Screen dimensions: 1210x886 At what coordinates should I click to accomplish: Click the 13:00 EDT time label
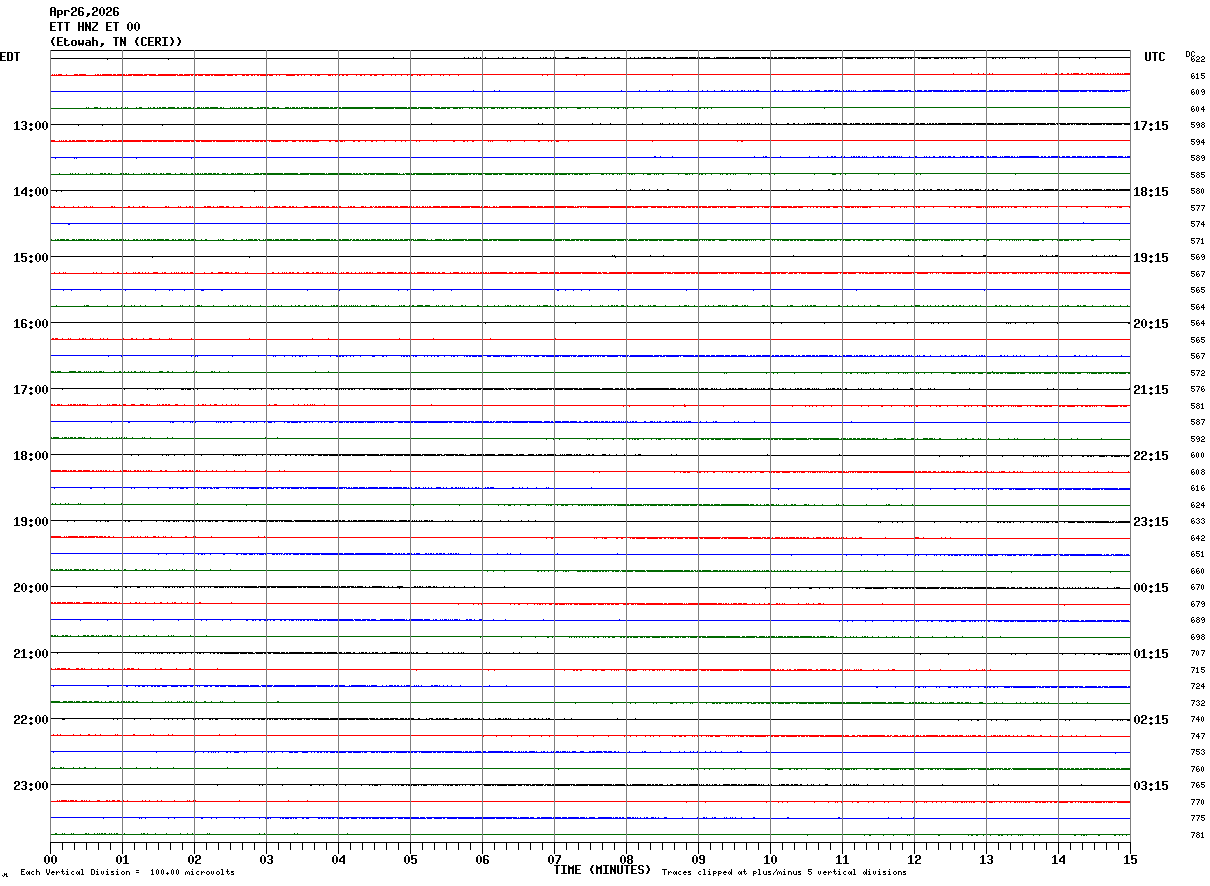click(x=30, y=126)
